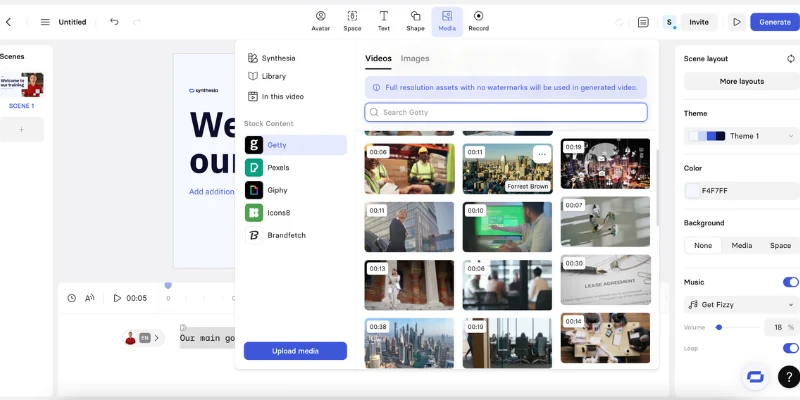Screen dimensions: 800x400
Task: Select the 00:06 warehouse workers video
Action: [409, 169]
